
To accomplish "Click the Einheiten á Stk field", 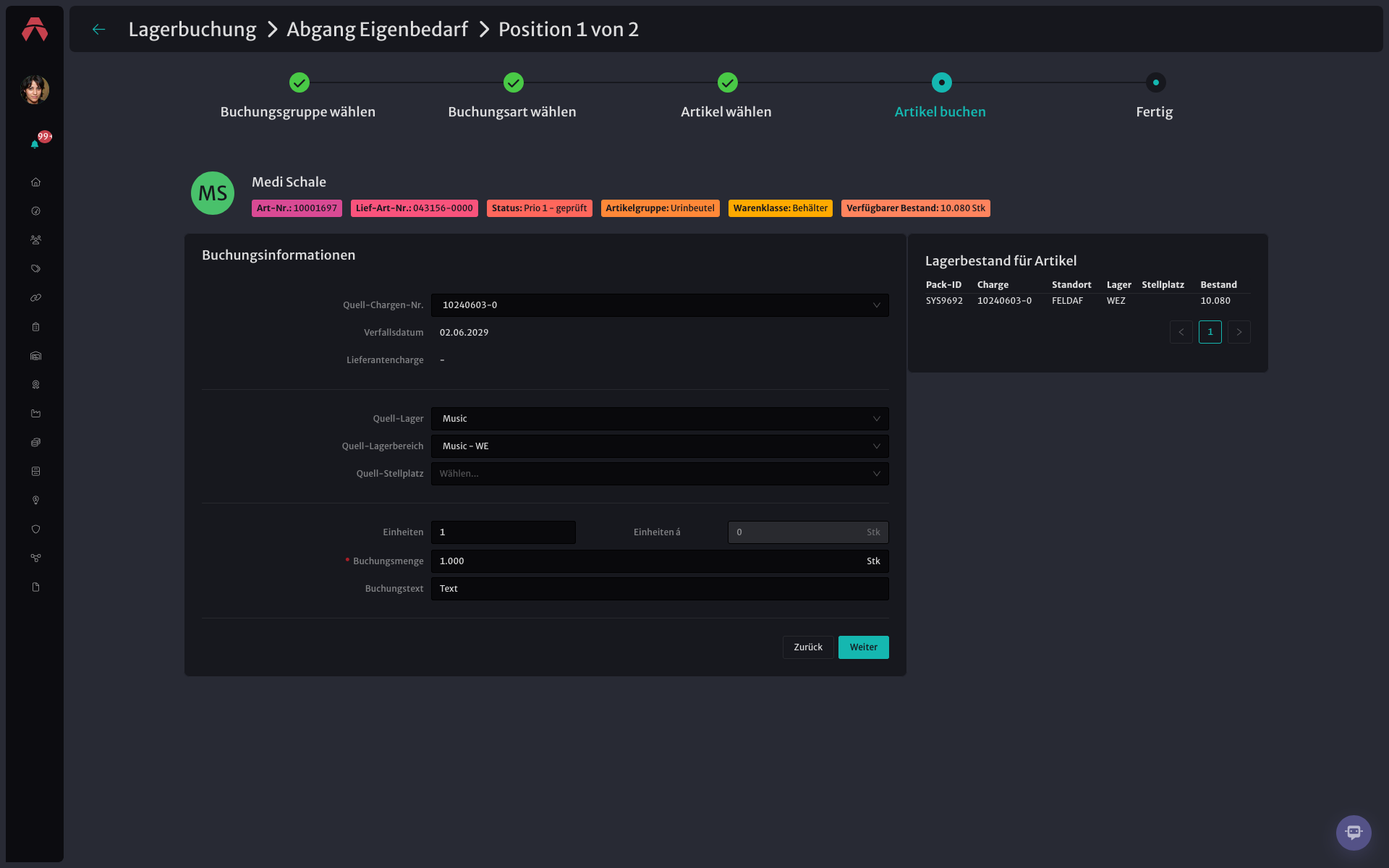I will coord(808,532).
